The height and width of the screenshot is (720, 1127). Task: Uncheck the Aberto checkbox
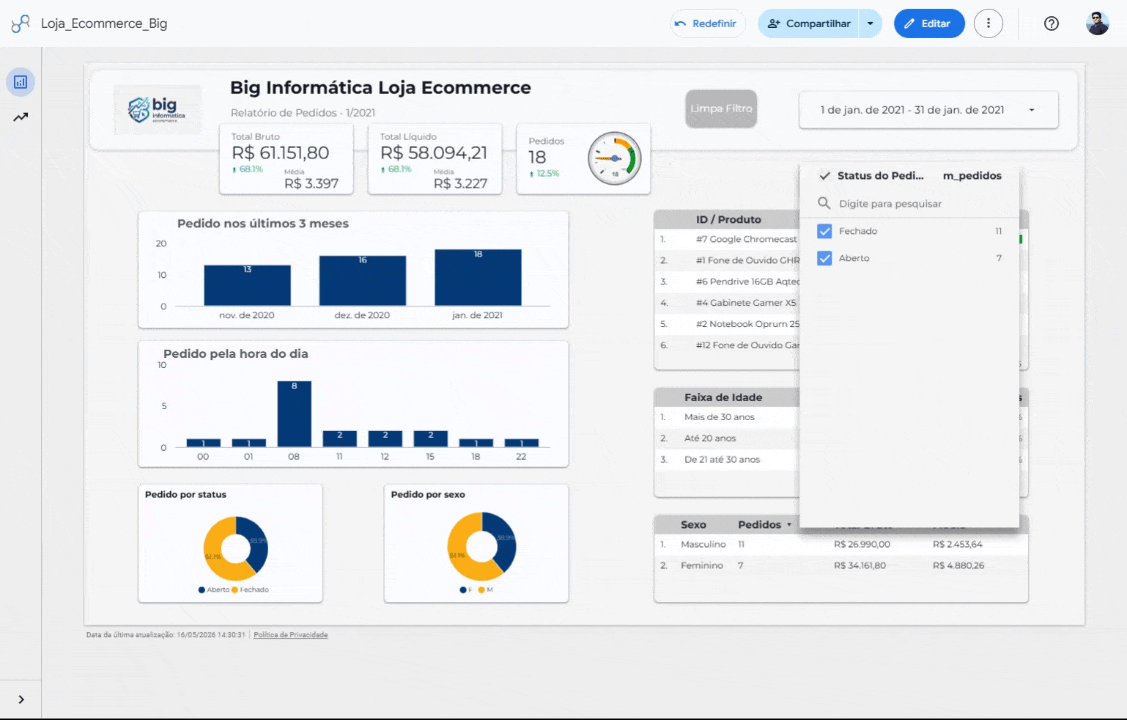tap(824, 258)
